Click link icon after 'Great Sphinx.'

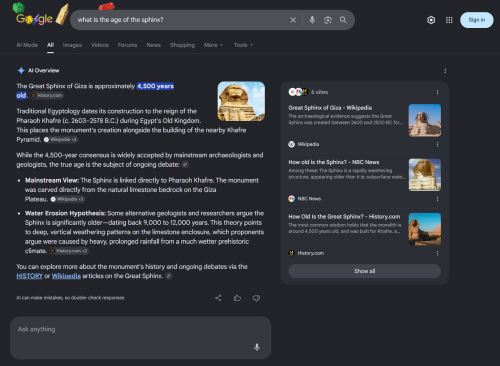[x=169, y=276]
